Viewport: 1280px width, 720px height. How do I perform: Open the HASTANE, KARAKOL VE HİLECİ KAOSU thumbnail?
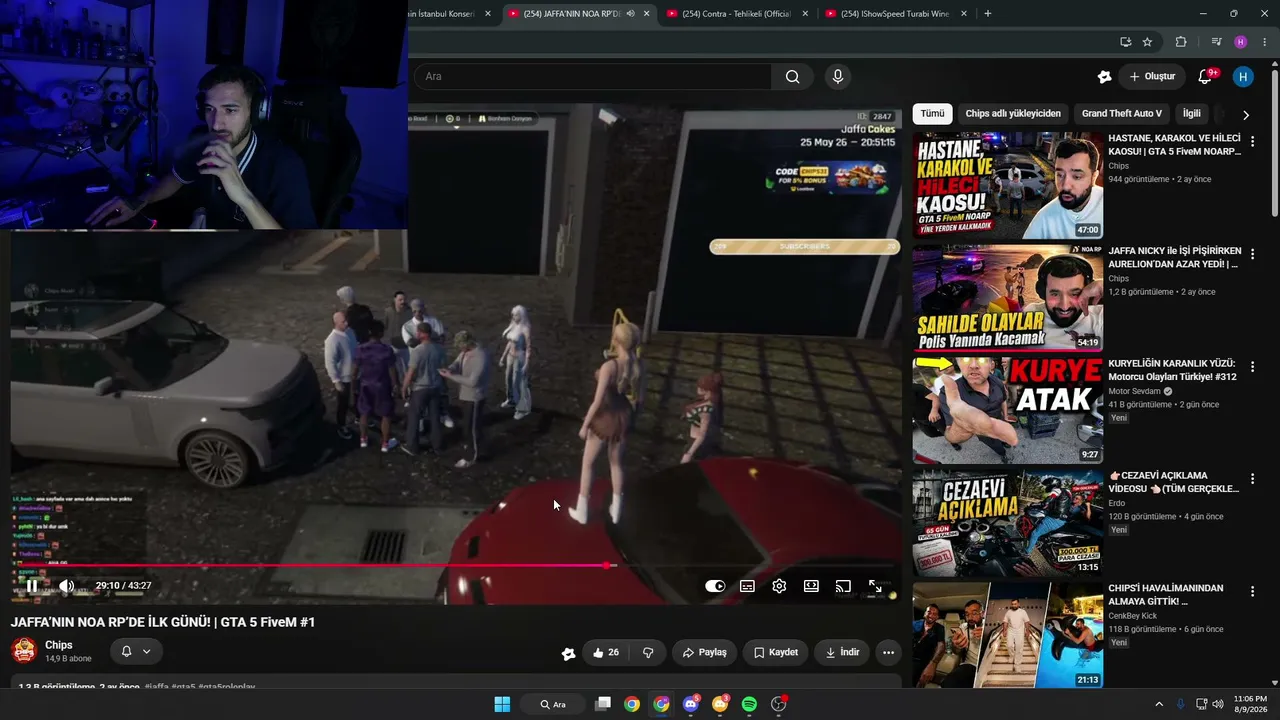[1008, 185]
